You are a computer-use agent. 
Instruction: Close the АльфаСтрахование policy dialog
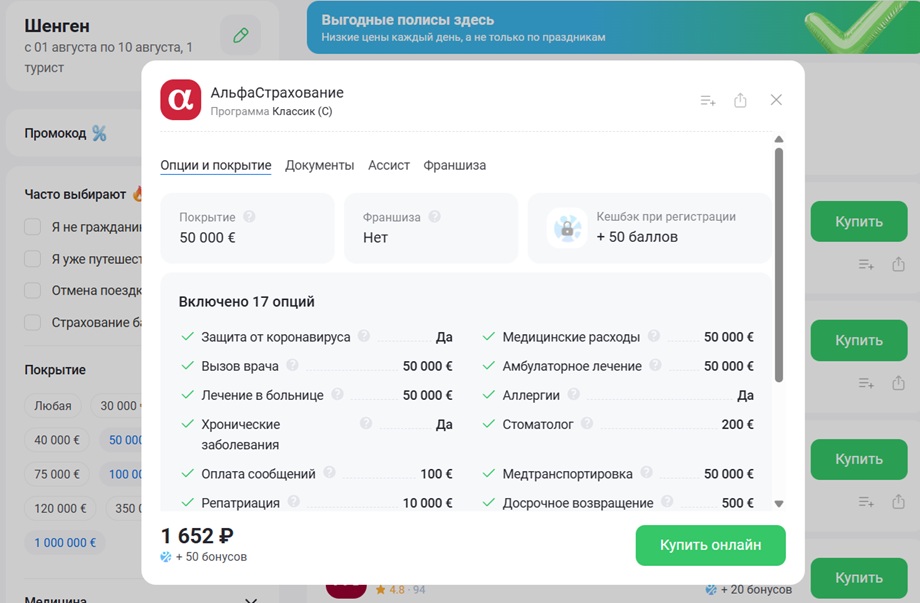point(776,100)
